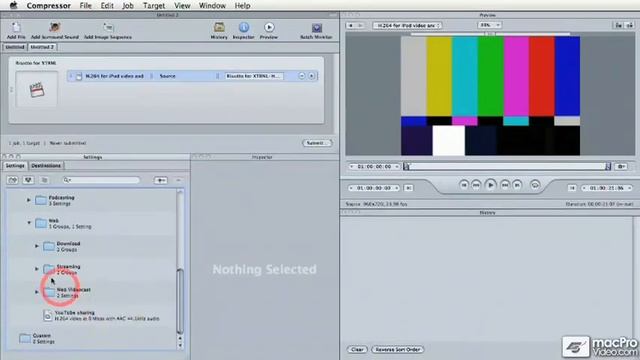Expand the Download group
The height and width of the screenshot is (360, 640).
36,246
